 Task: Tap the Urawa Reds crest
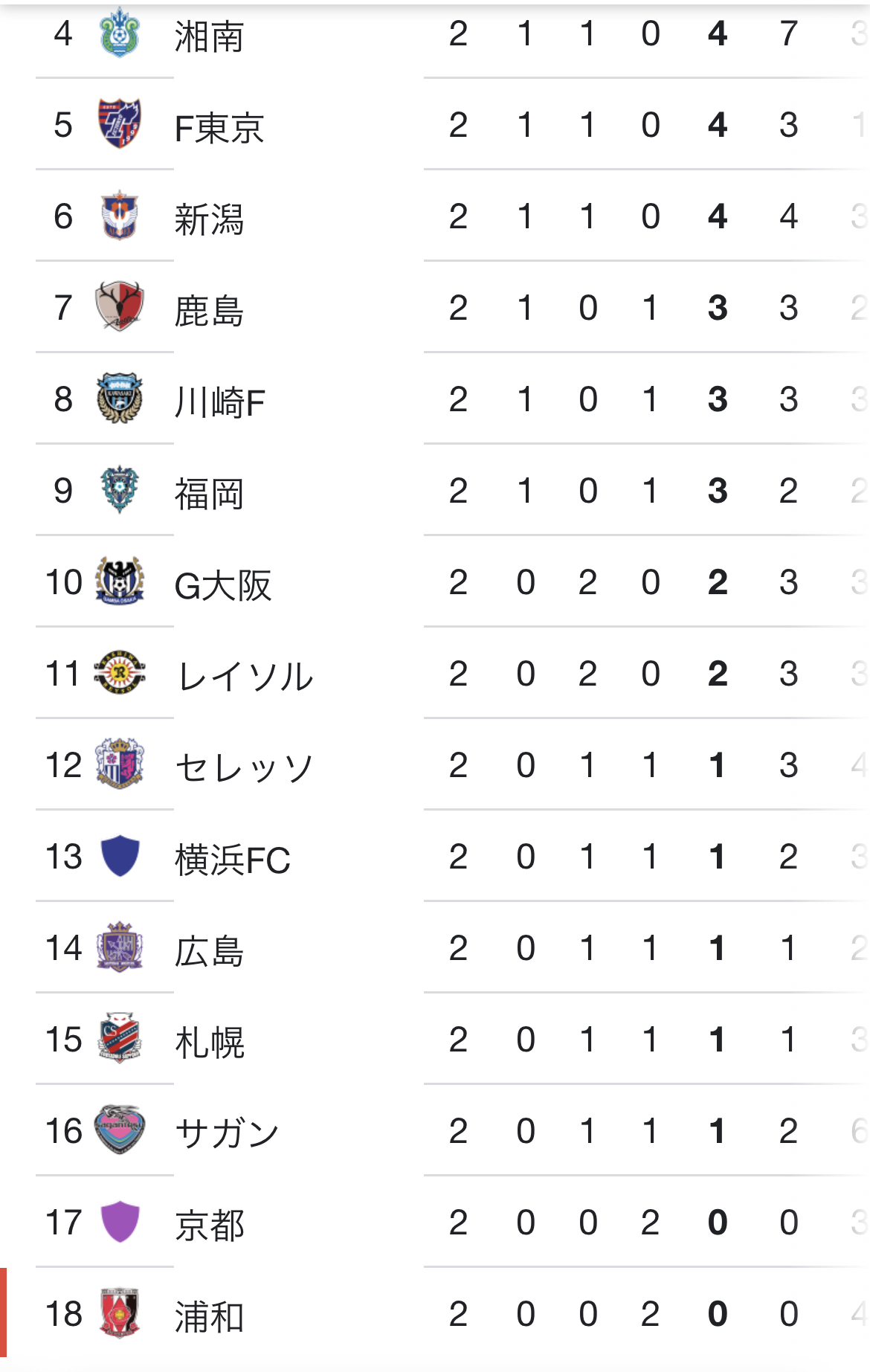(119, 1313)
